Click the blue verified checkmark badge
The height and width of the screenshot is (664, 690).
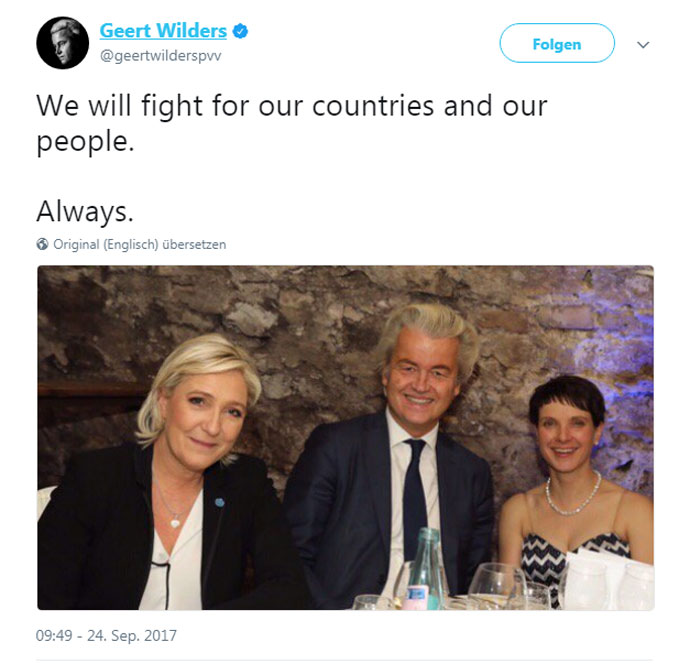coord(240,31)
